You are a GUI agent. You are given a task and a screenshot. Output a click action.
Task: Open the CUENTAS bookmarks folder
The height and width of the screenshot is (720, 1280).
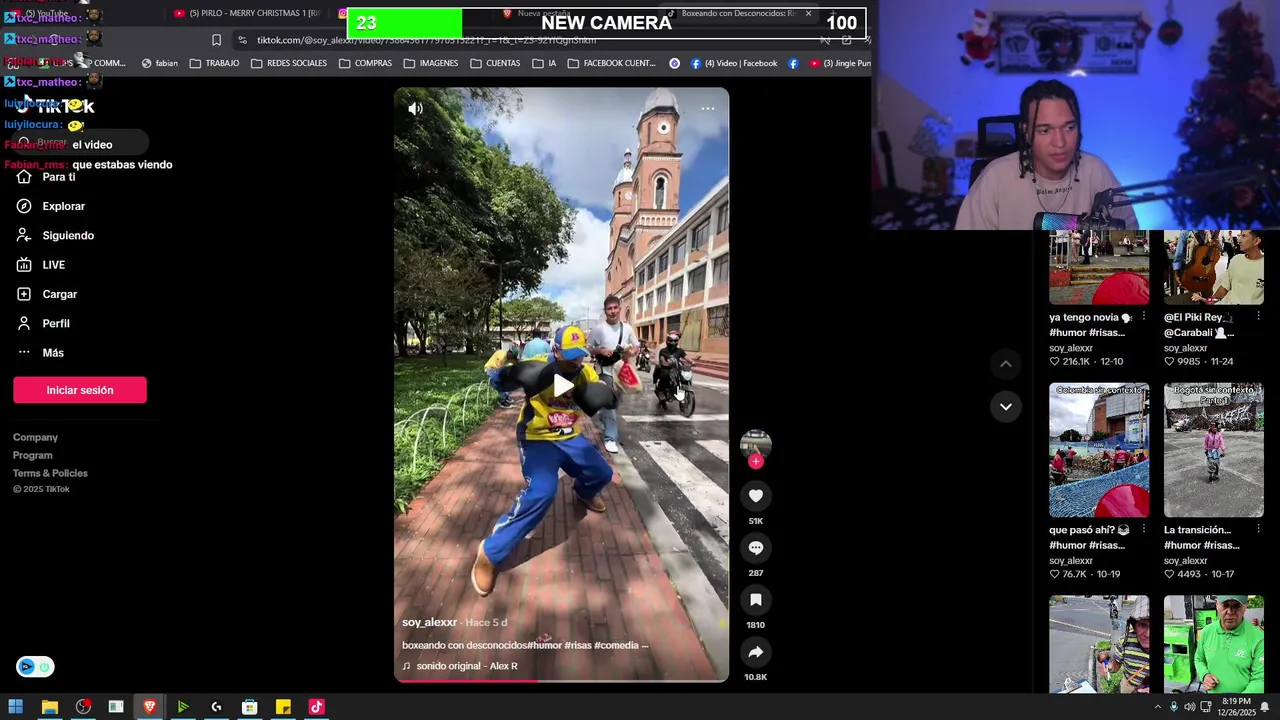[495, 63]
